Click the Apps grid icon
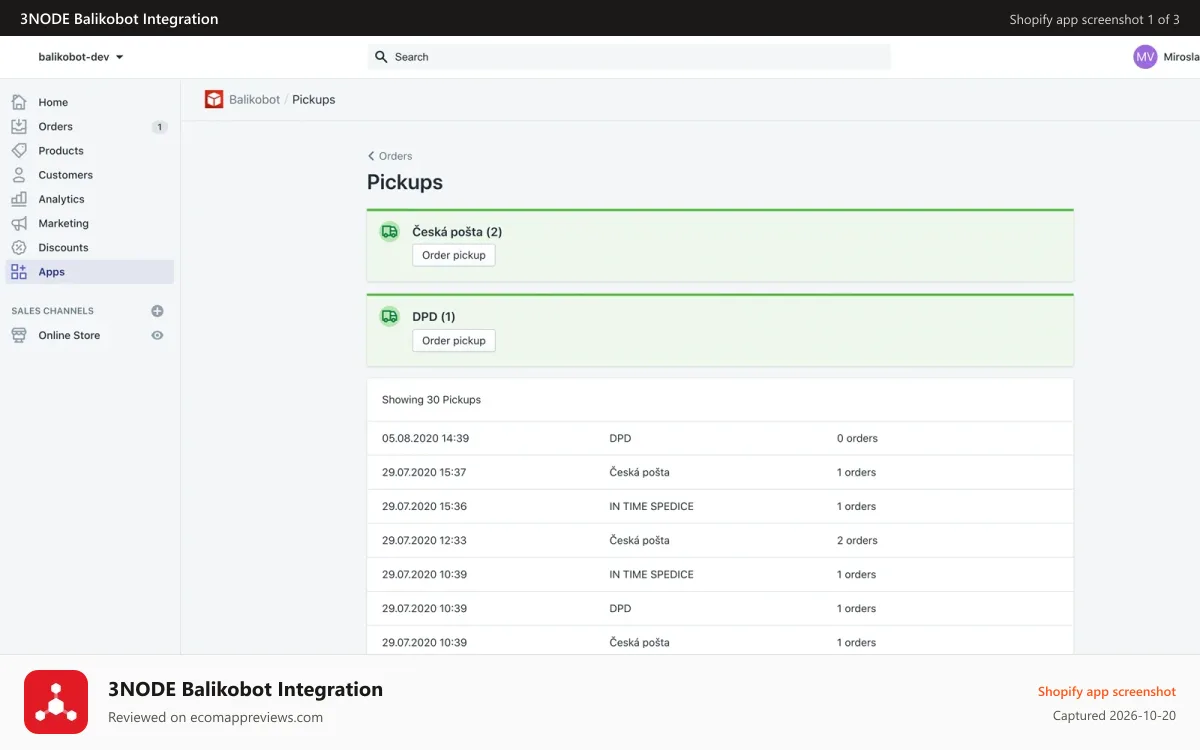 click(x=19, y=272)
